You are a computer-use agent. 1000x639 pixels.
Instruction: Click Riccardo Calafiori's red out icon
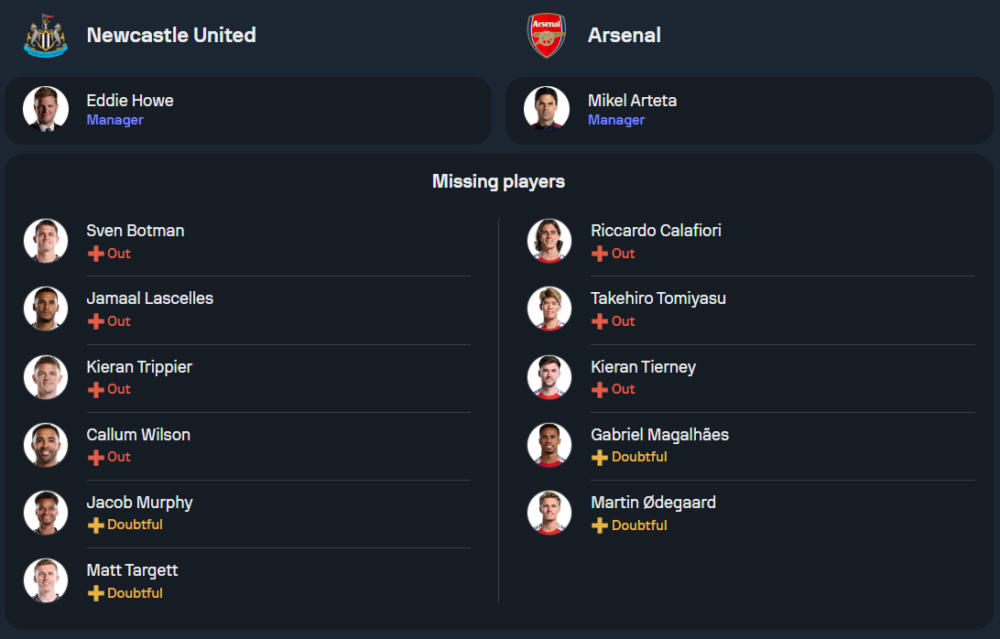tap(600, 254)
